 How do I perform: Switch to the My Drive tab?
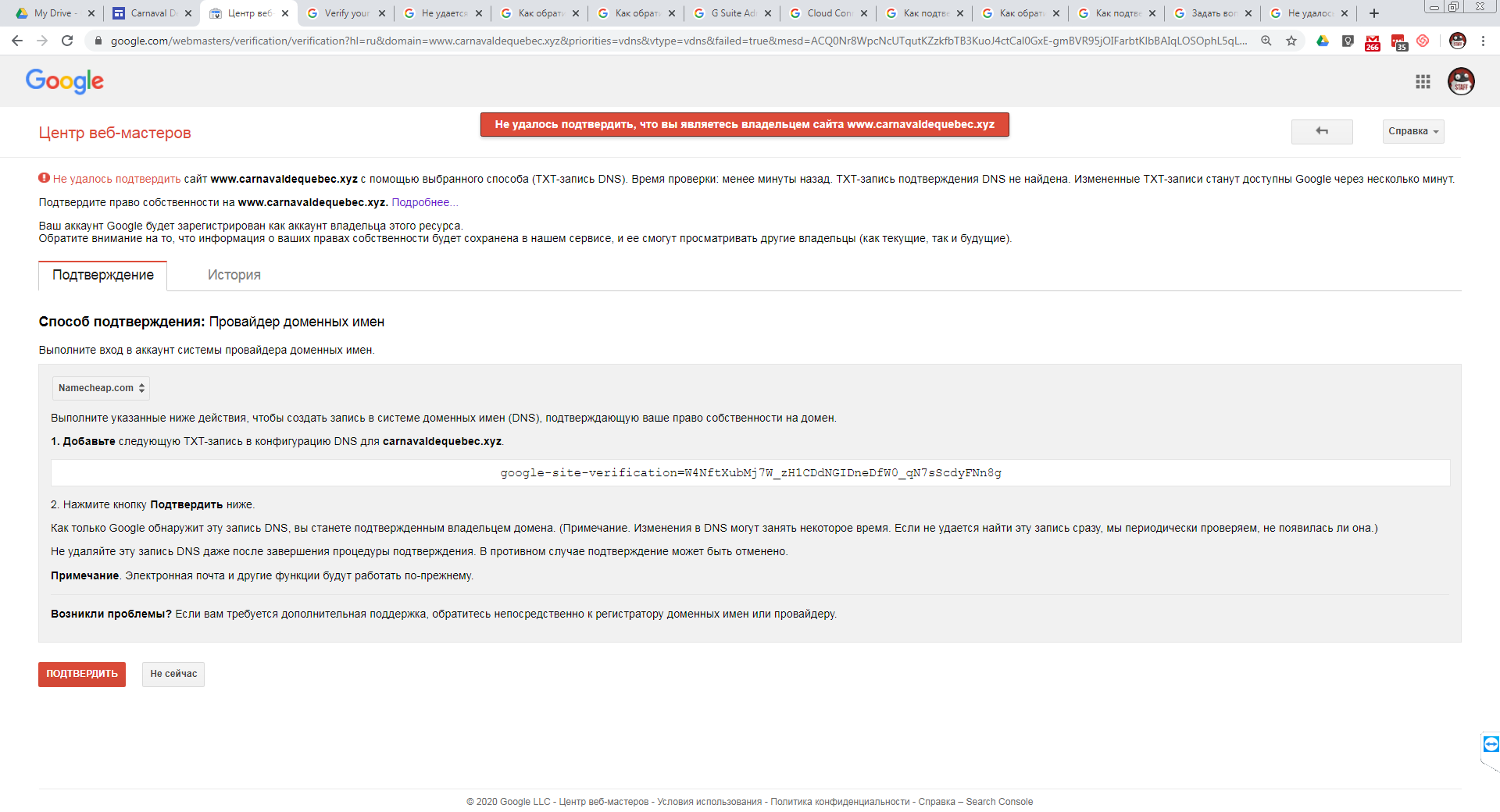[x=53, y=13]
